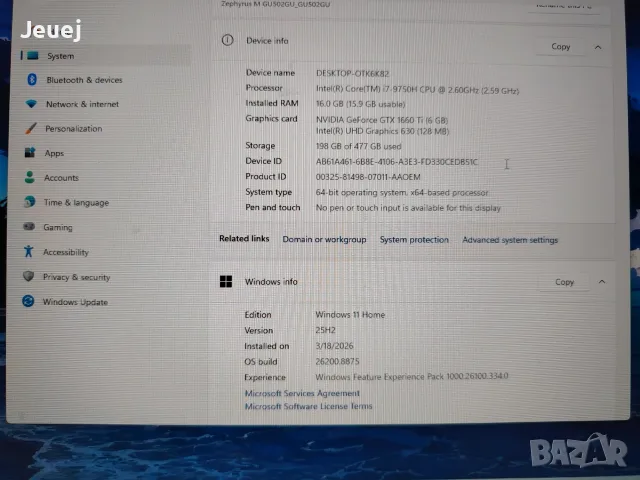The height and width of the screenshot is (480, 640).
Task: Collapse the Device info section chevron
Action: tap(598, 47)
